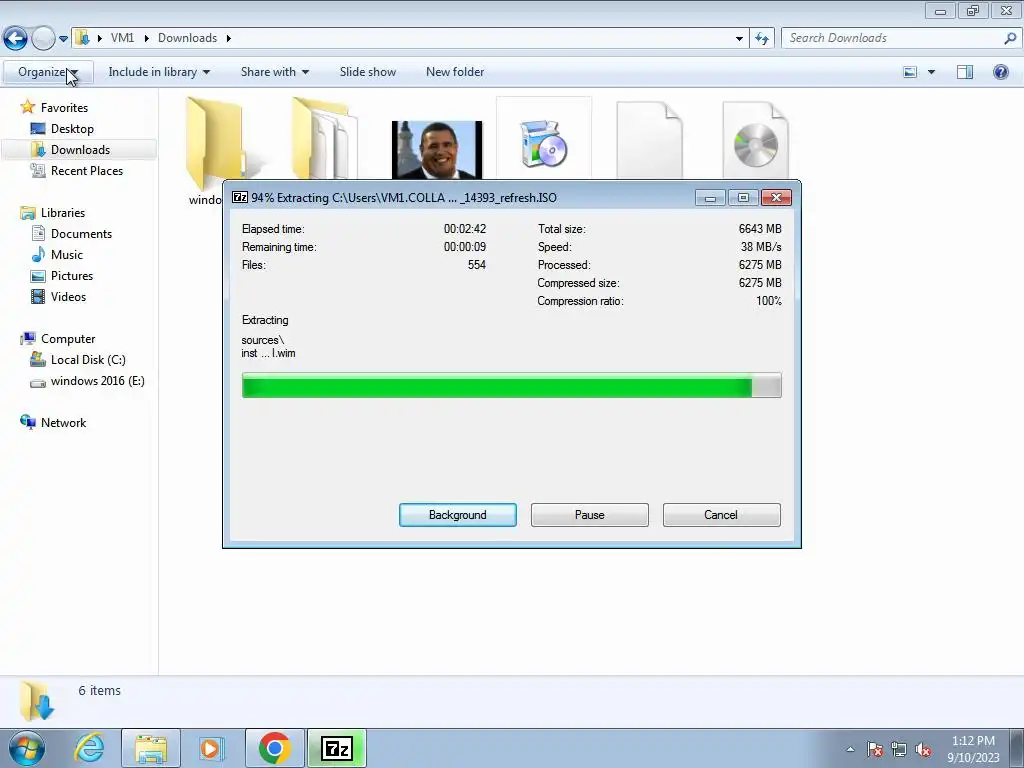Select the software installer disc icon
Viewport: 1024px width, 768px height.
(543, 144)
